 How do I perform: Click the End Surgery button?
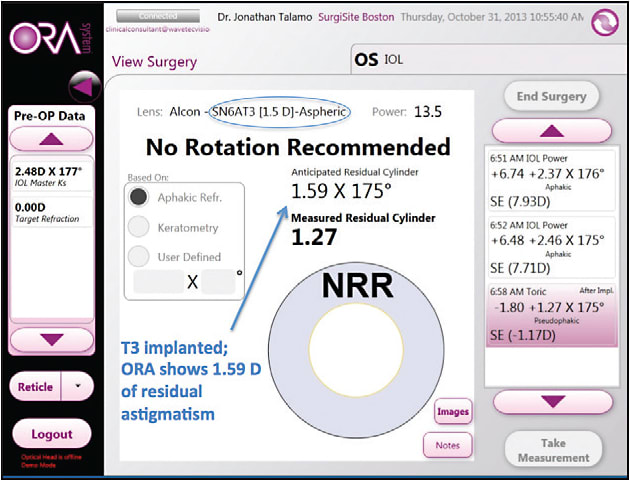[551, 96]
